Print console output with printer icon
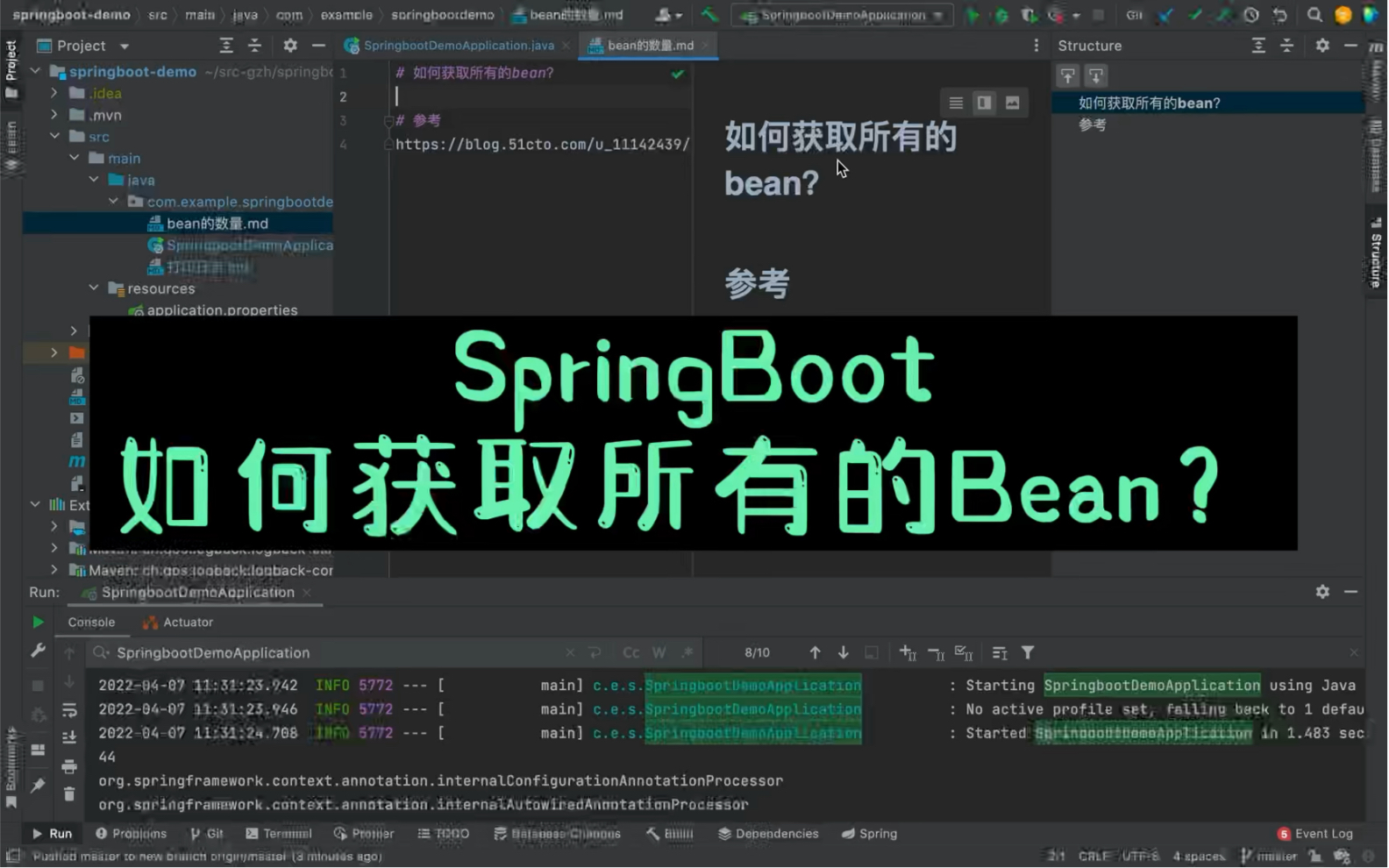The height and width of the screenshot is (868, 1389). pyautogui.click(x=69, y=766)
